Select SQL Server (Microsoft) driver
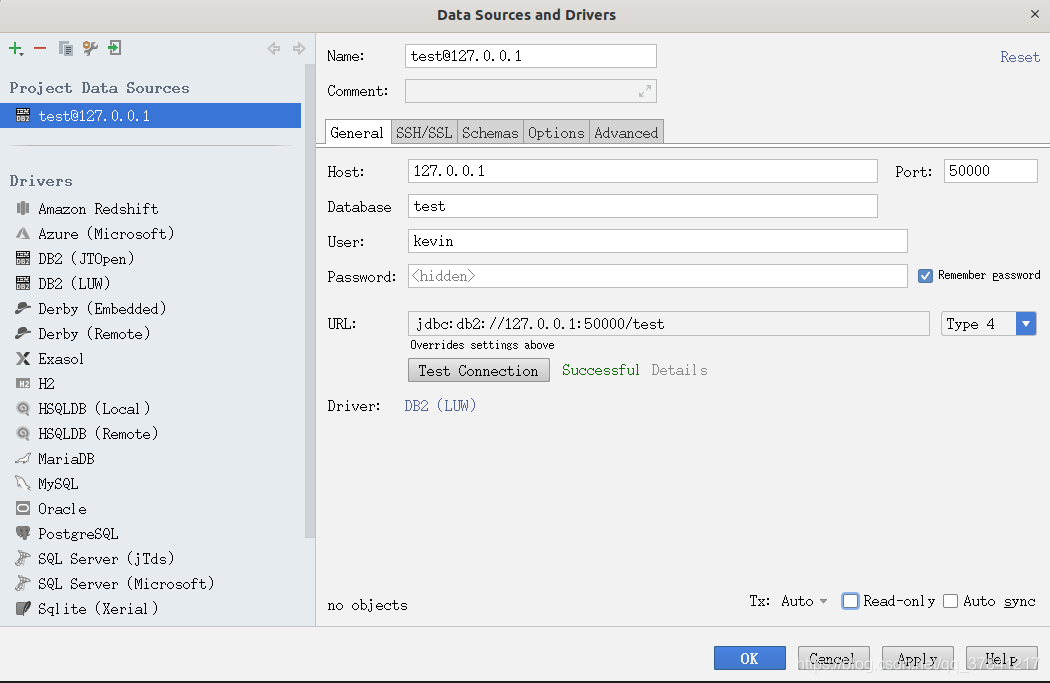This screenshot has width=1050, height=683. 115,584
